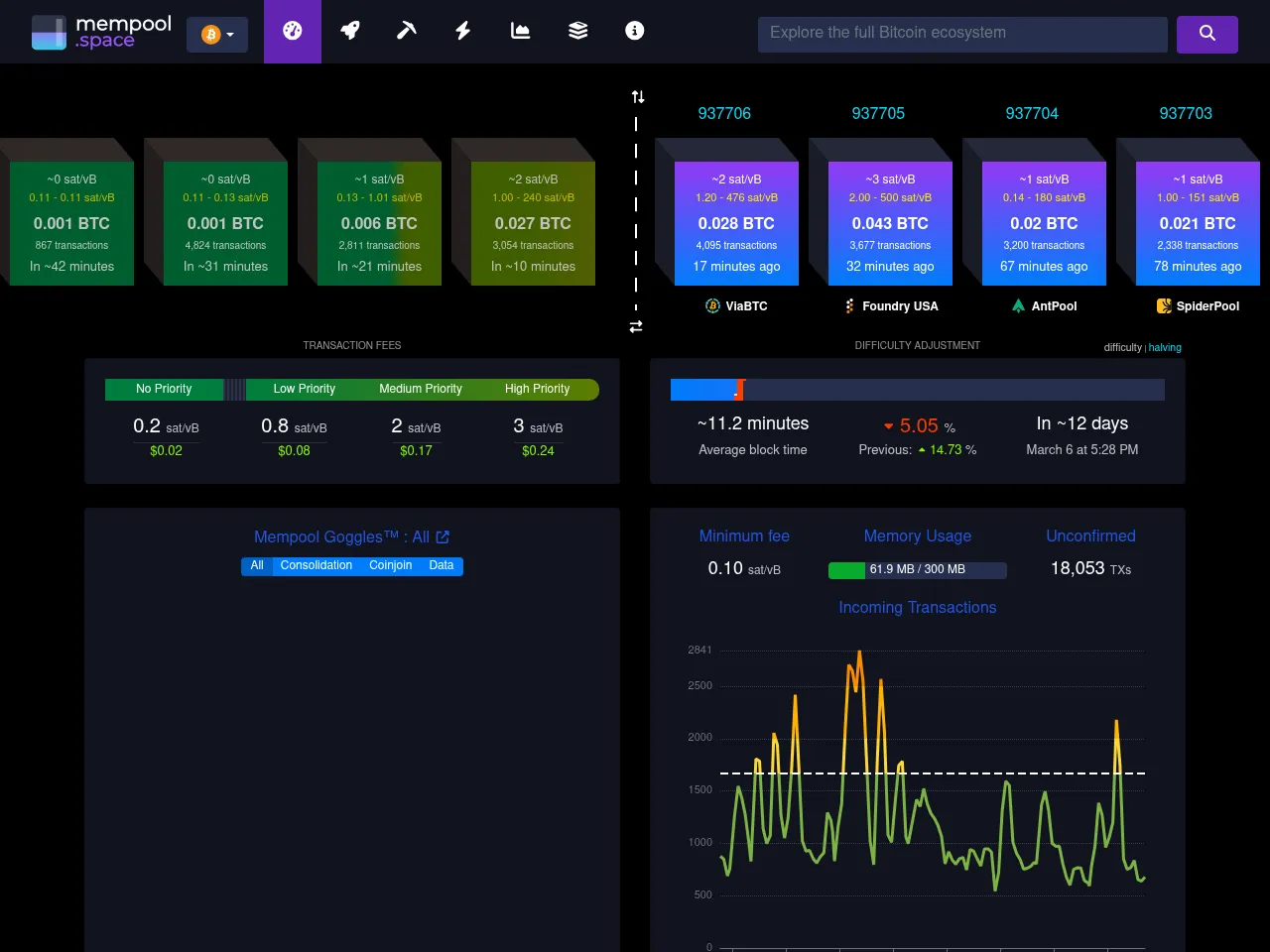1270x952 pixels.
Task: Click the search magnifier button
Action: click(x=1206, y=34)
